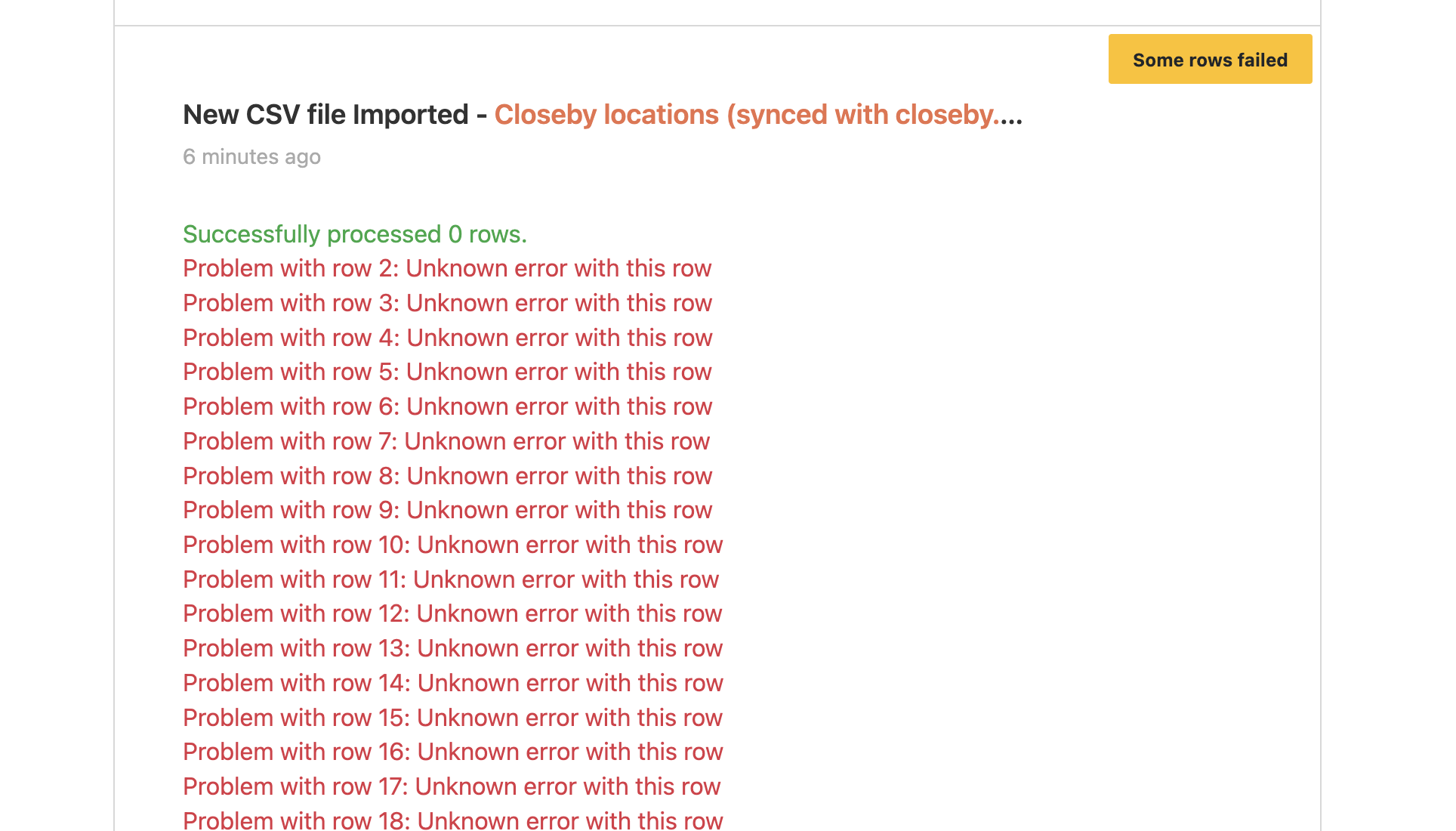Select the row 9 error message
This screenshot has height=831, width=1456.
click(x=447, y=510)
